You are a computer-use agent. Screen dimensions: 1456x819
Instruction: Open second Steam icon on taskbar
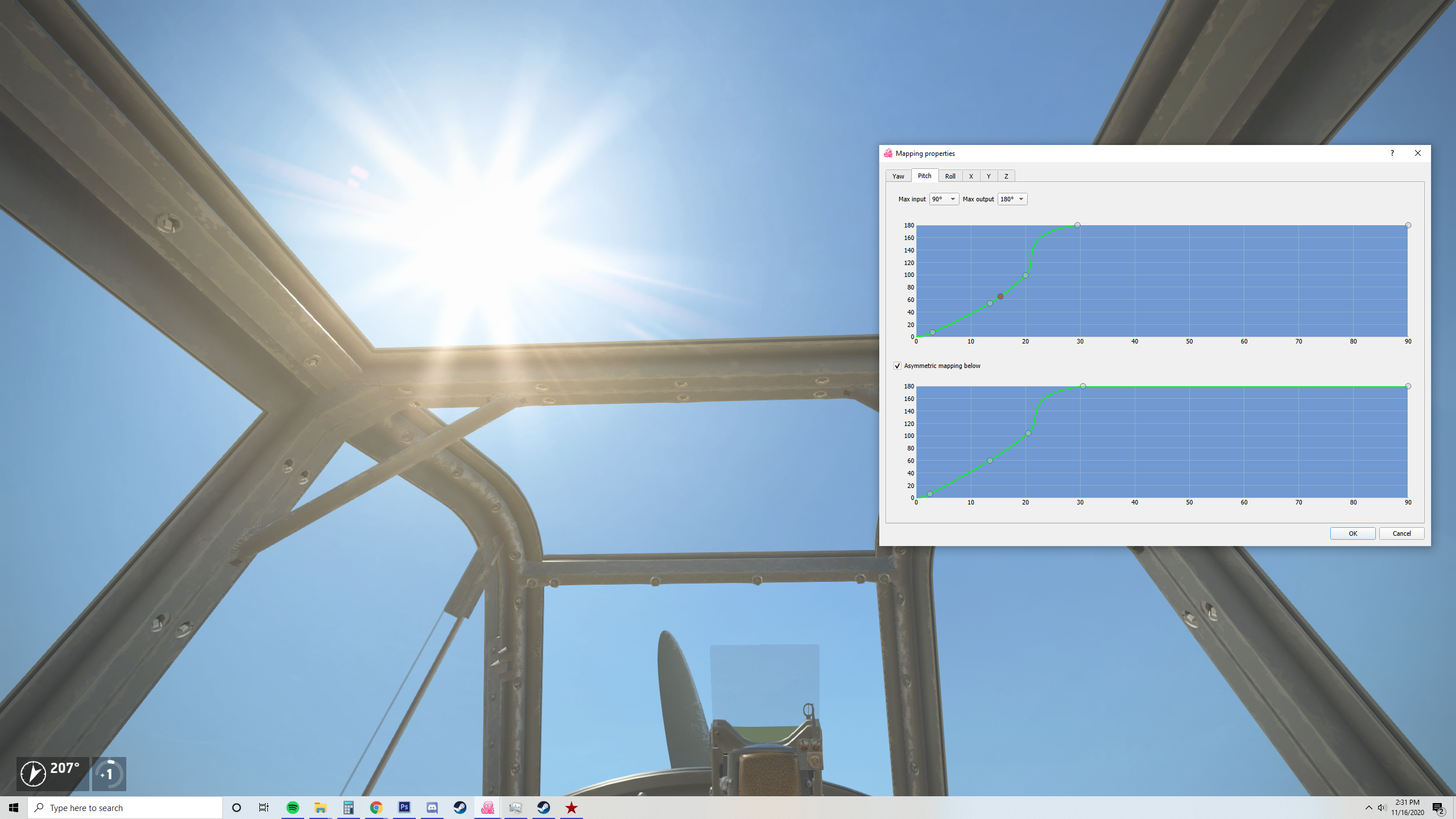click(x=544, y=808)
